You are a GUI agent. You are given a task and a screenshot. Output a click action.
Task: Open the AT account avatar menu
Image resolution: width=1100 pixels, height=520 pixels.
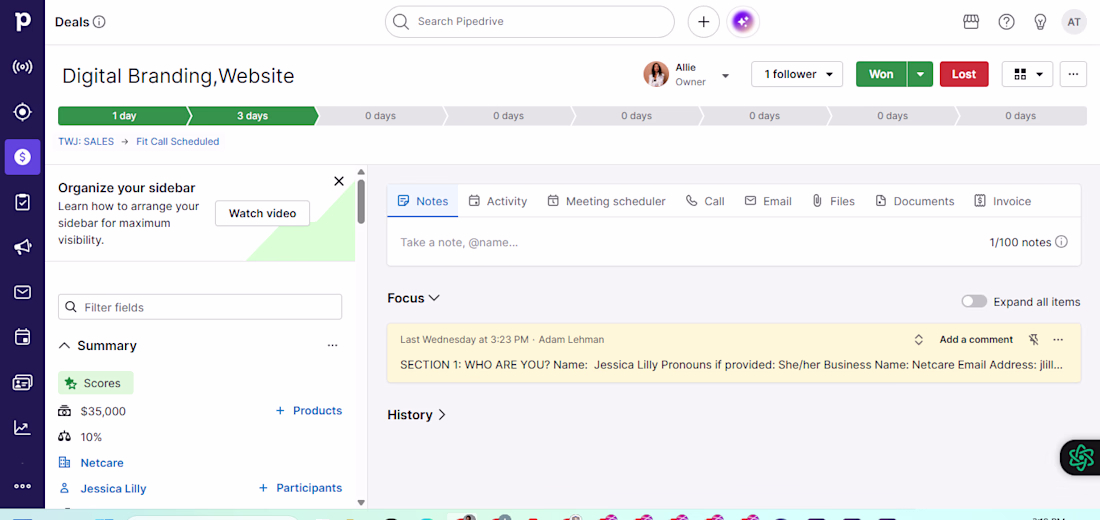1073,22
